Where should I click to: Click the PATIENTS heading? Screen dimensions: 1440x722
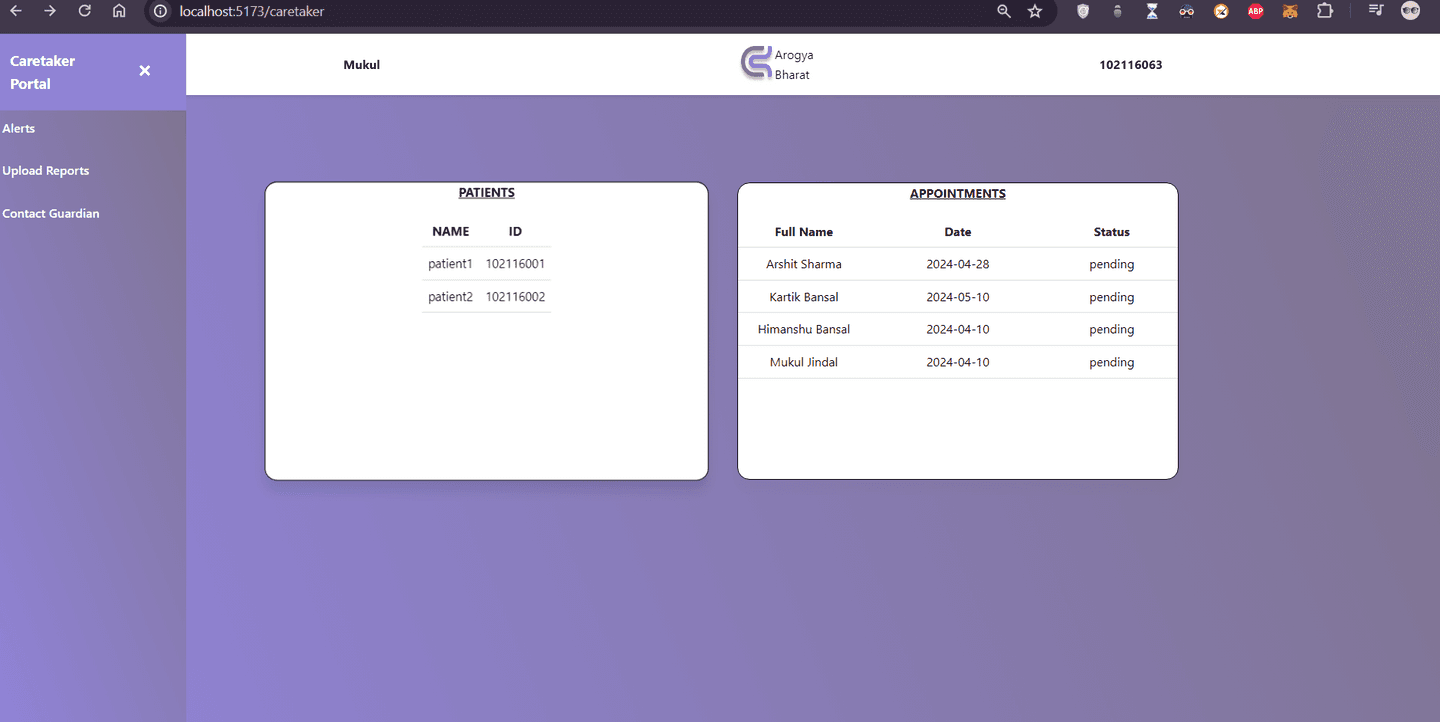(487, 193)
